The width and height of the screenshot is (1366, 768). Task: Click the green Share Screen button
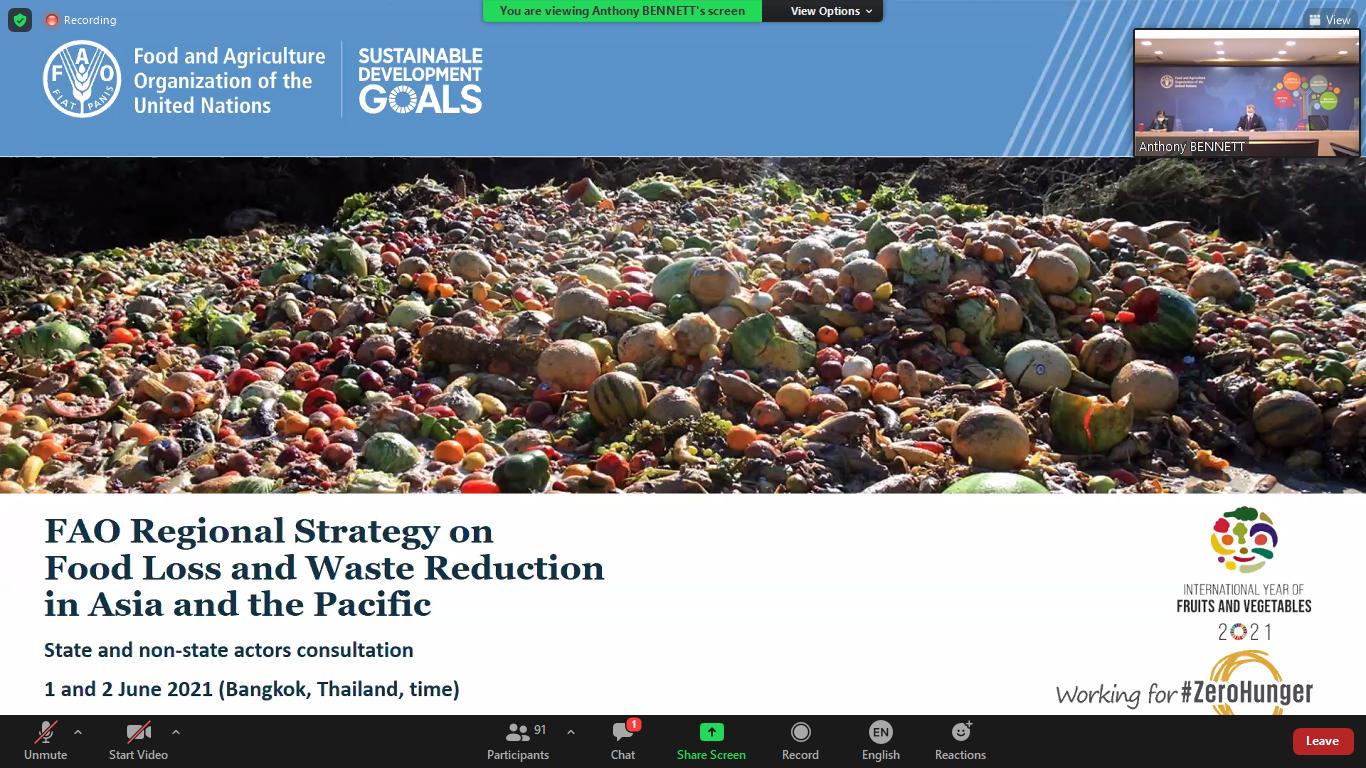coord(711,740)
